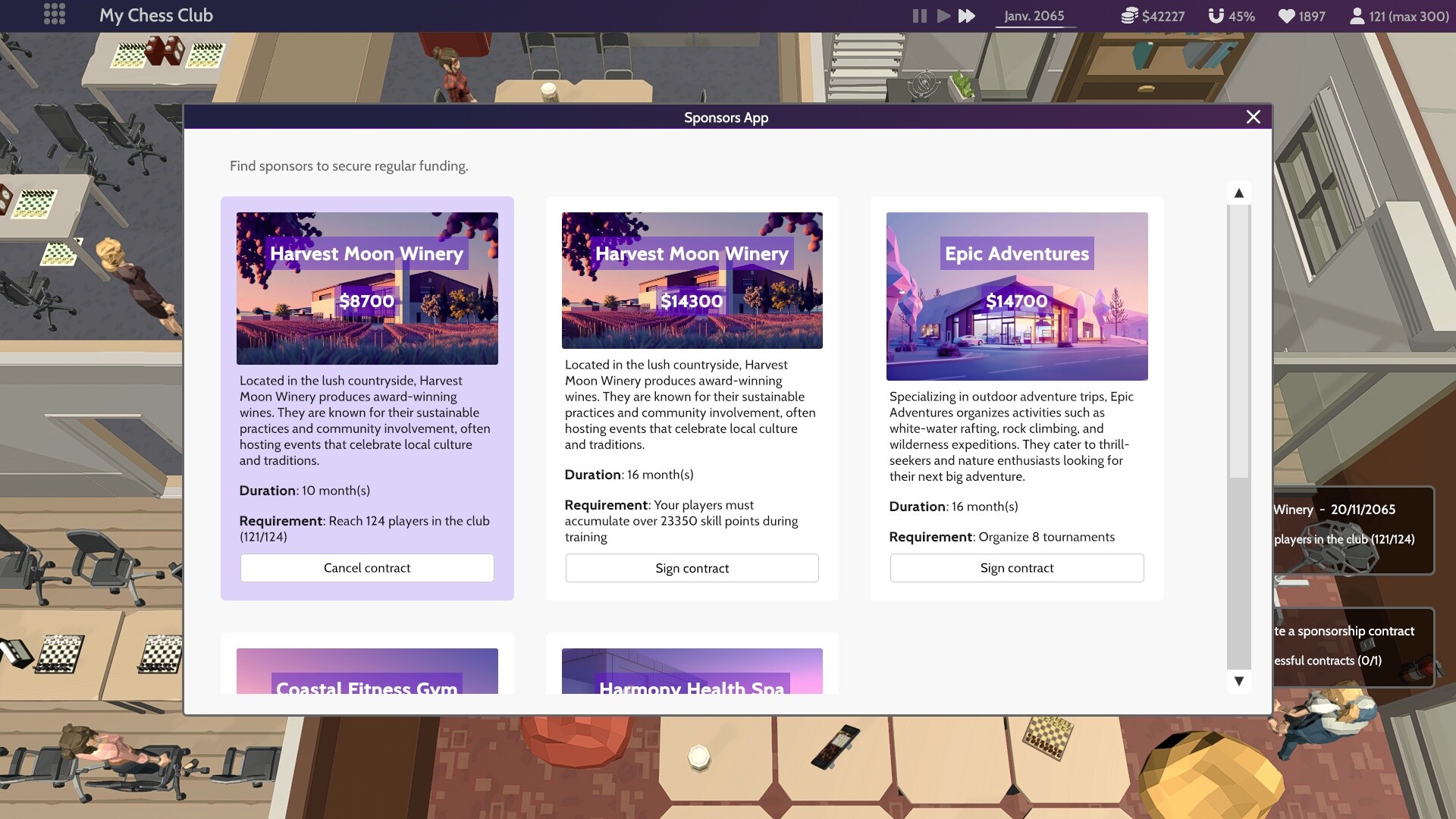The width and height of the screenshot is (1456, 819).
Task: Activate fast-forward speed
Action: (968, 15)
